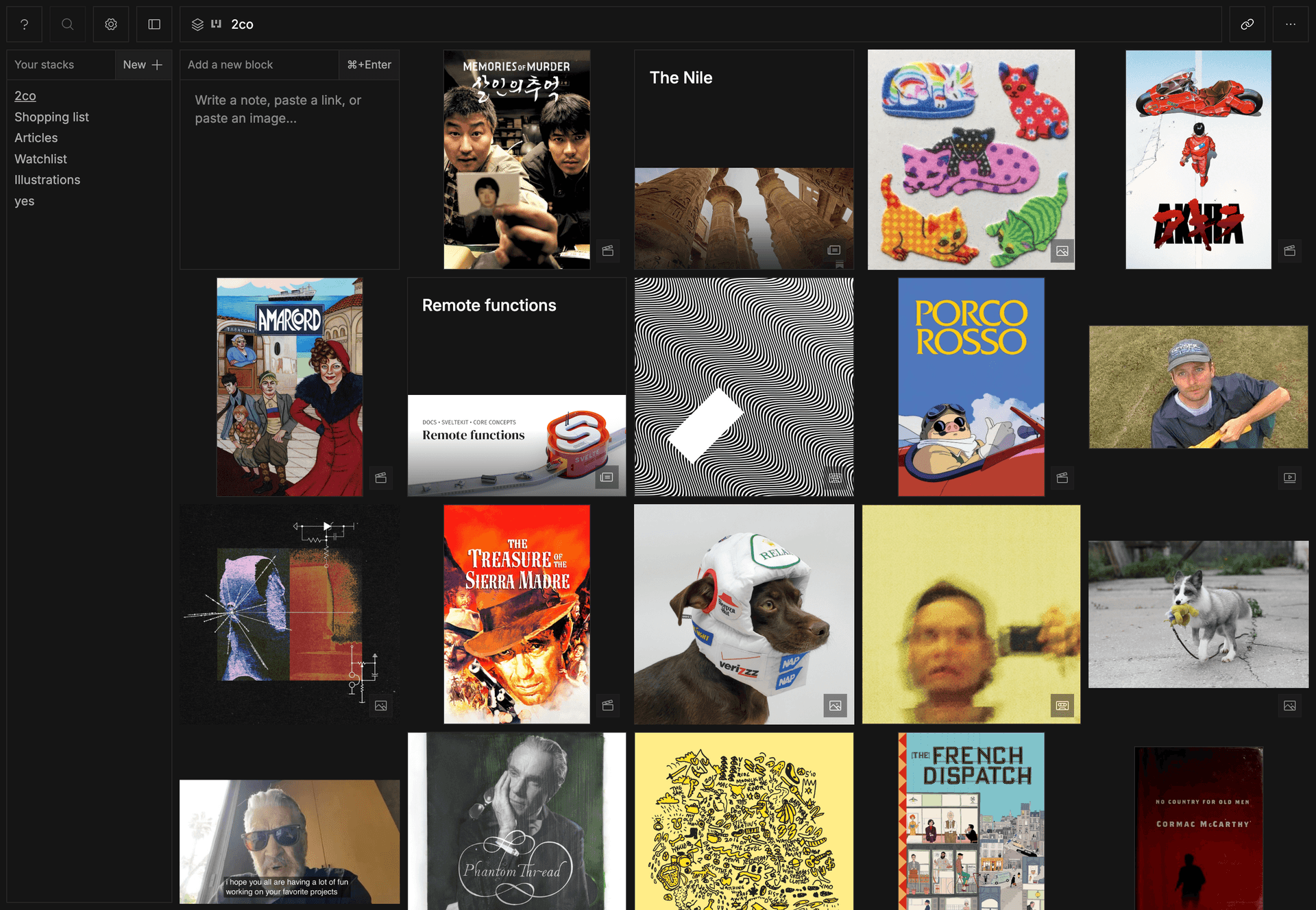This screenshot has height=910, width=1316.
Task: Select the Illustrations stack in sidebar
Action: 47,180
